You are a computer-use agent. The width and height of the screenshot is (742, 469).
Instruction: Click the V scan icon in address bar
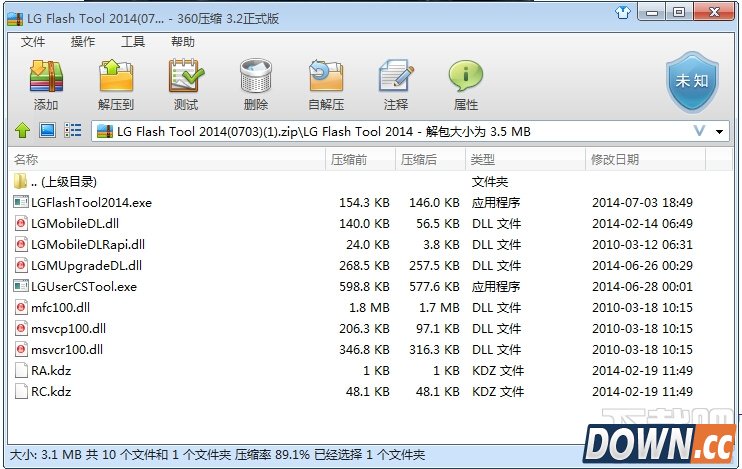(x=699, y=131)
